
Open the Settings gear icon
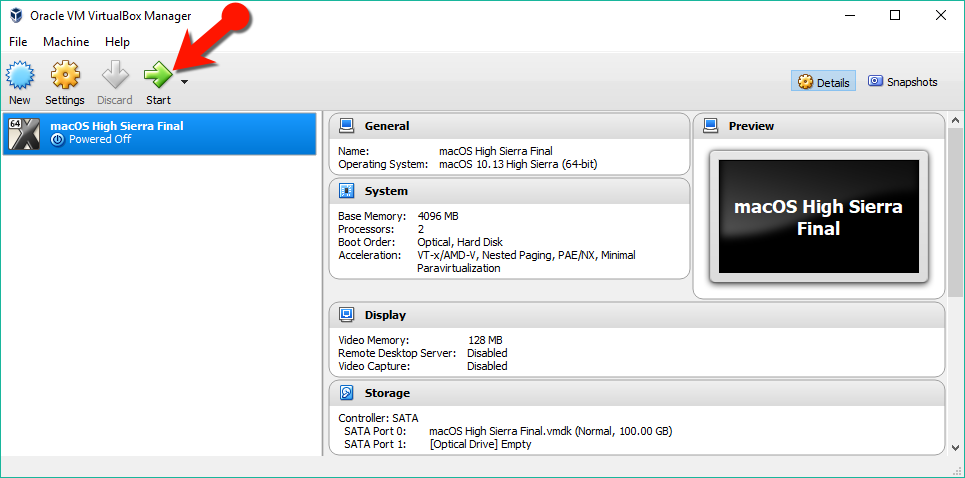(x=65, y=76)
